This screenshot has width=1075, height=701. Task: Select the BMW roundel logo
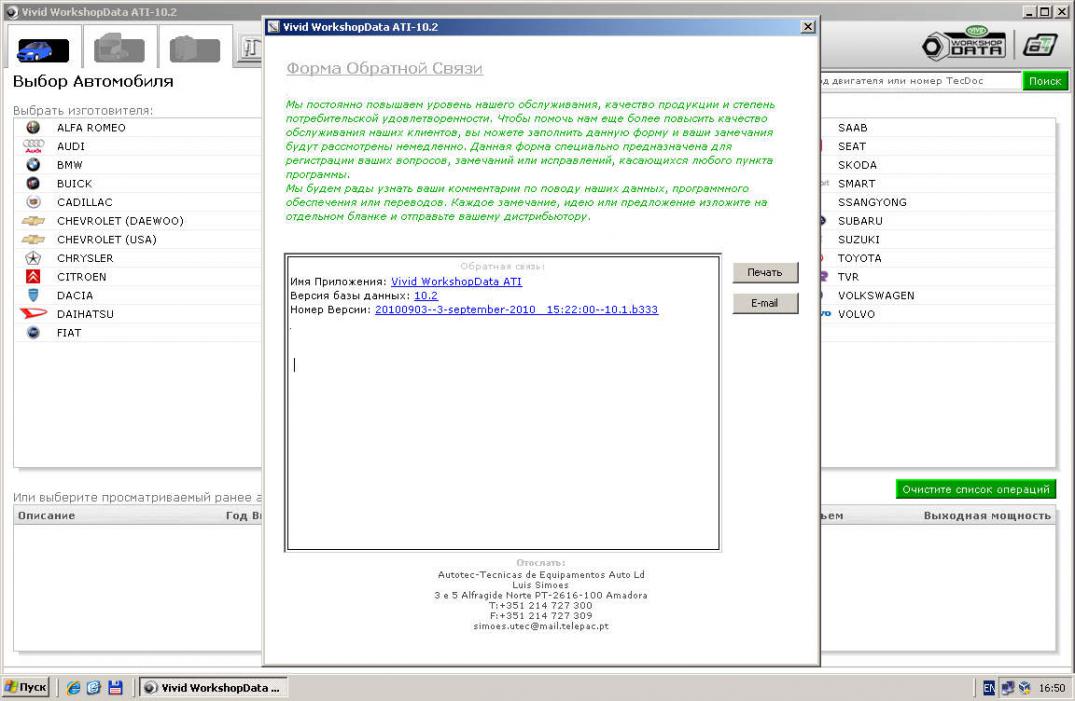click(33, 165)
